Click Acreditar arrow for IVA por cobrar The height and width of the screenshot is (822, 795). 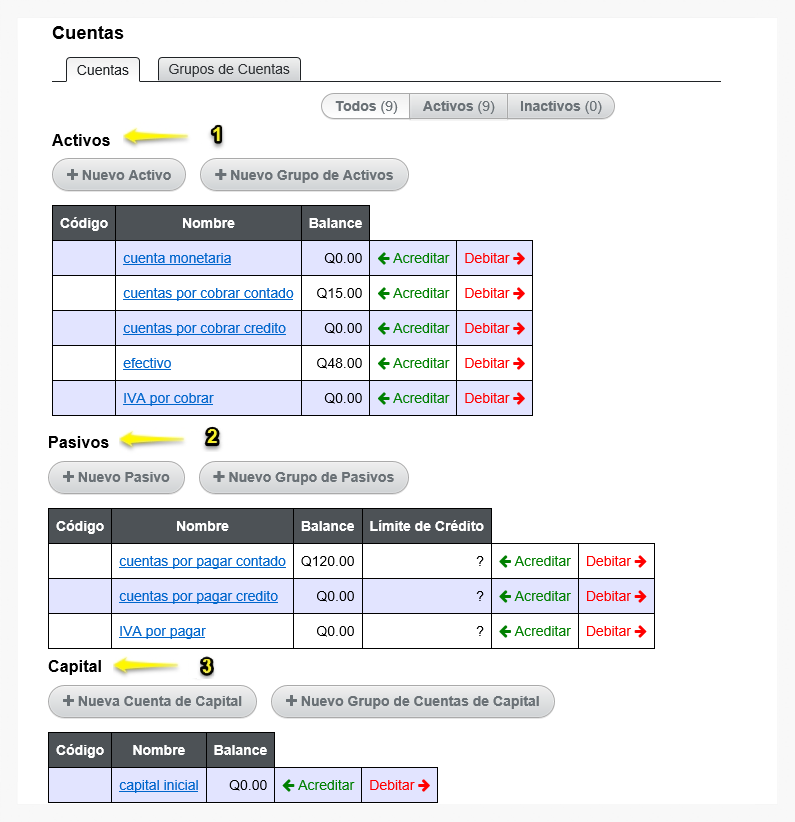(x=383, y=398)
